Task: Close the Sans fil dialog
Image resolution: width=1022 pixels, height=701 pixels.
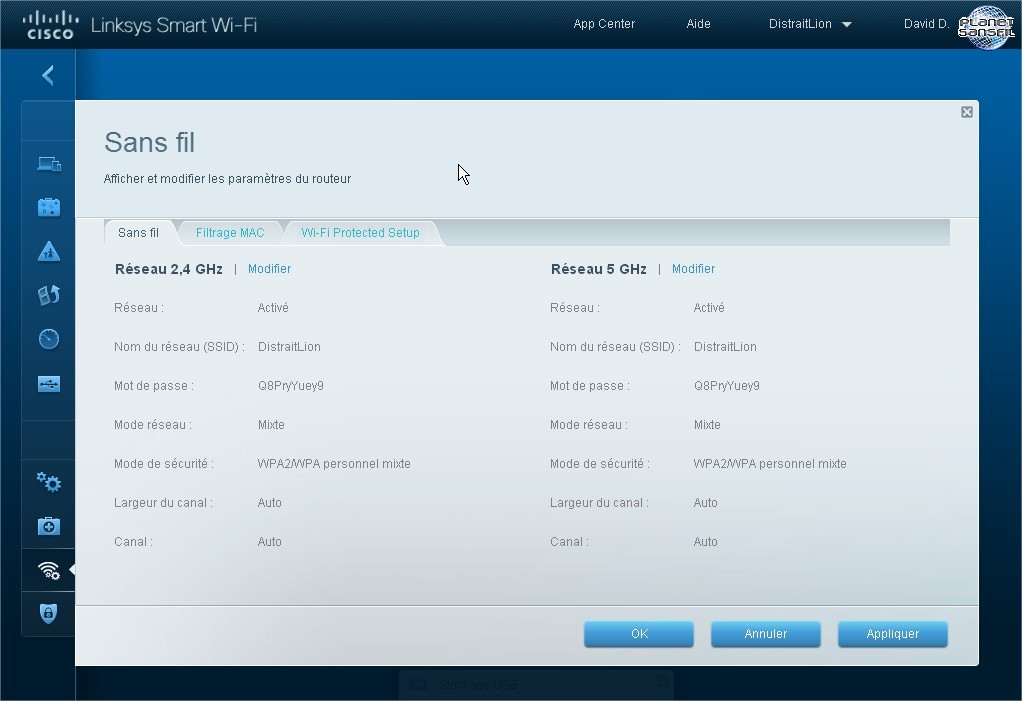Action: (967, 112)
